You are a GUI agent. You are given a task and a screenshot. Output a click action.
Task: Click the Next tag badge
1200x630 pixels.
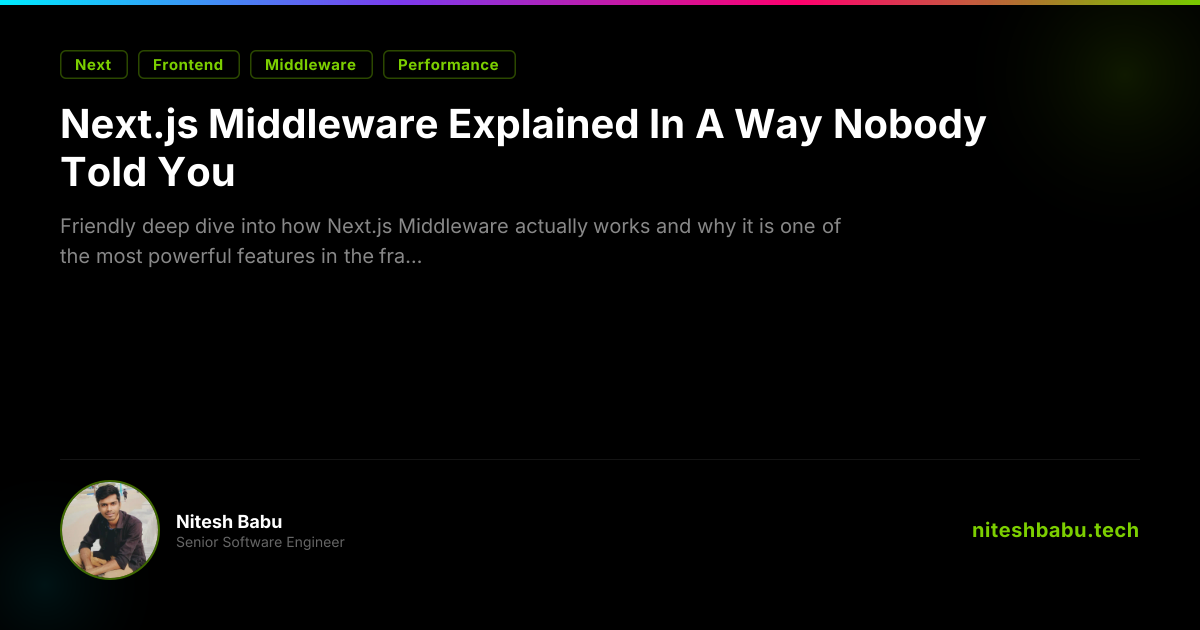(x=93, y=65)
